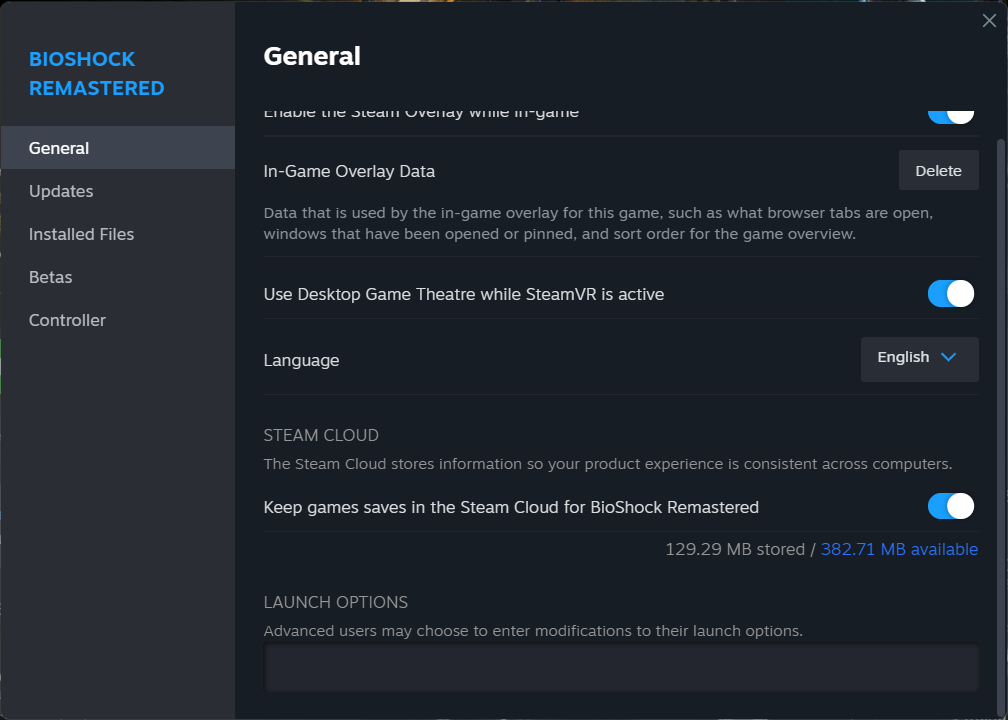Viewport: 1008px width, 720px height.
Task: Click the blue chevron beside English
Action: coord(949,358)
